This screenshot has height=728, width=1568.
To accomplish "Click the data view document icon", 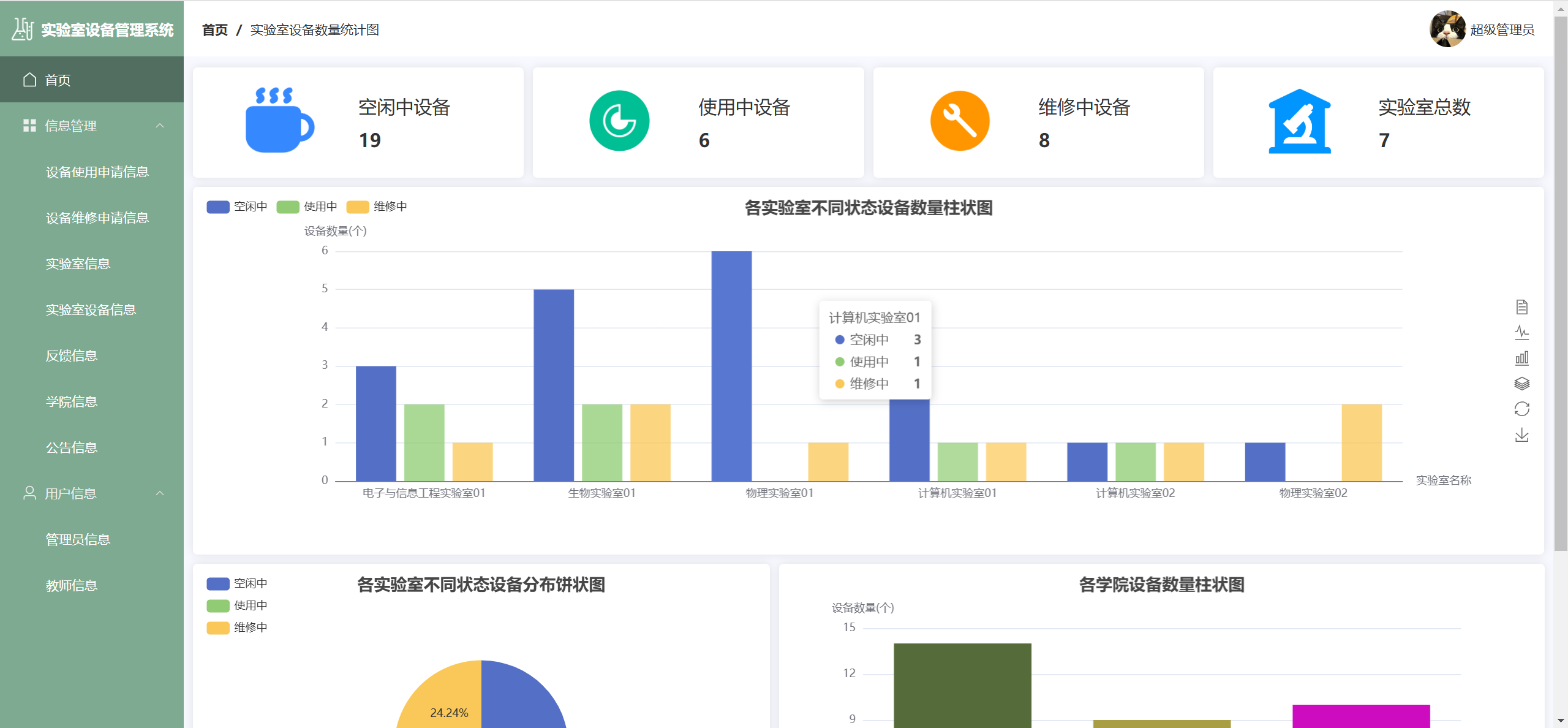I will [1521, 306].
